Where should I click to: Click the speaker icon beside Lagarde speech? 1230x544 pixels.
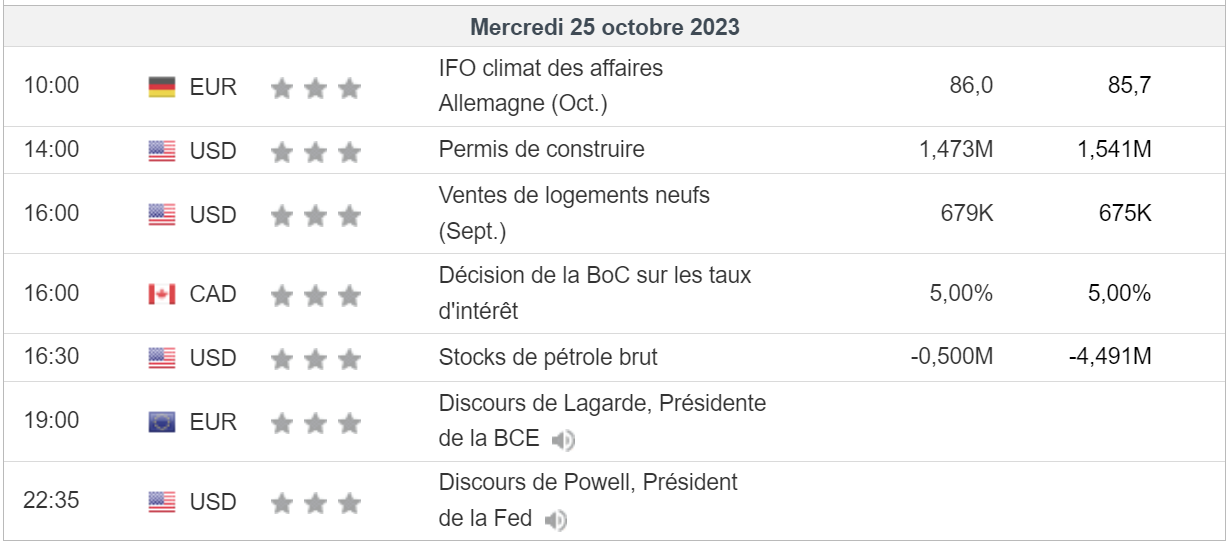pyautogui.click(x=564, y=440)
